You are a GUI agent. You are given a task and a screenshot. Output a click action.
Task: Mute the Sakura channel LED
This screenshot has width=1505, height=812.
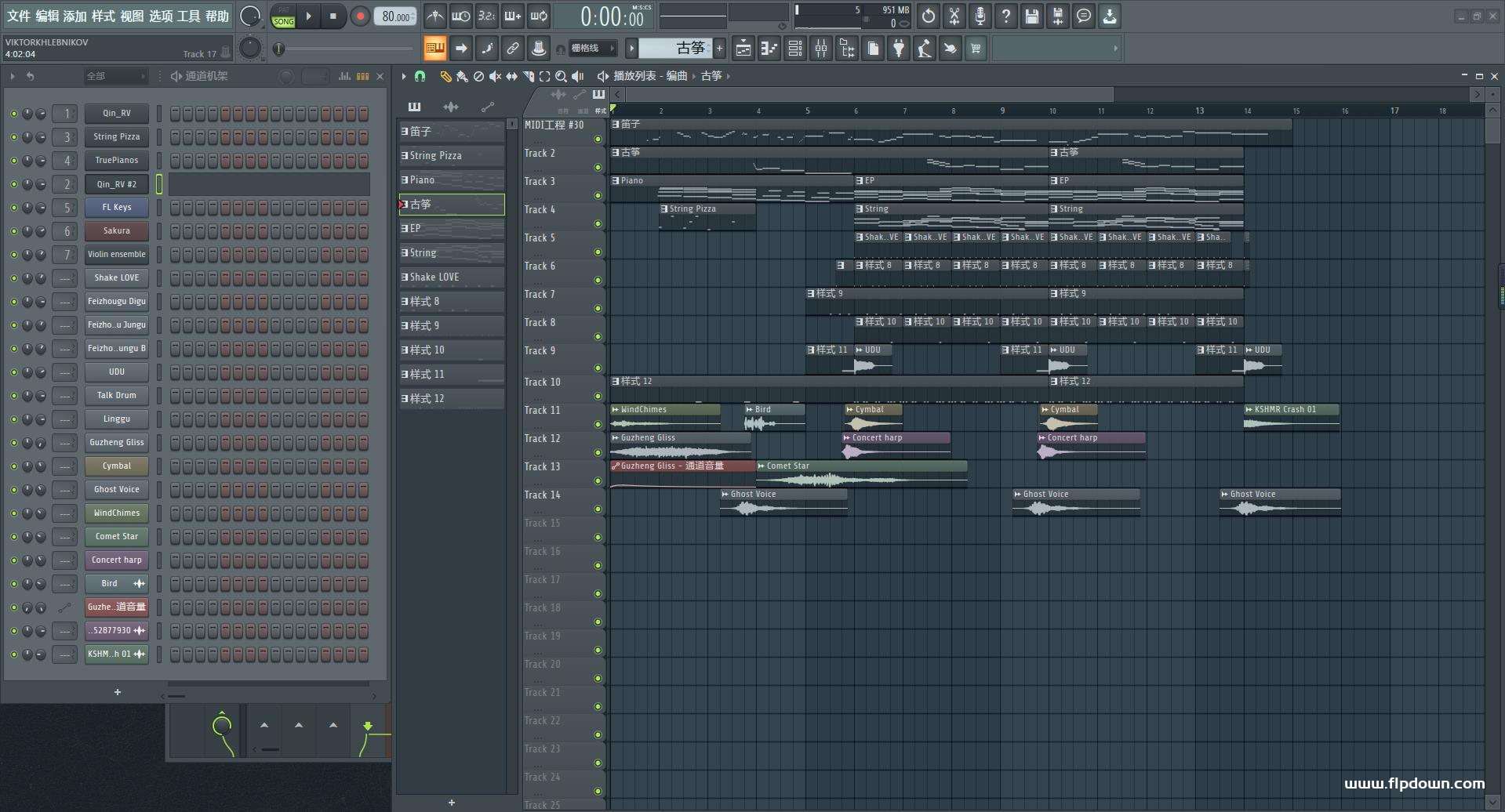tap(13, 231)
